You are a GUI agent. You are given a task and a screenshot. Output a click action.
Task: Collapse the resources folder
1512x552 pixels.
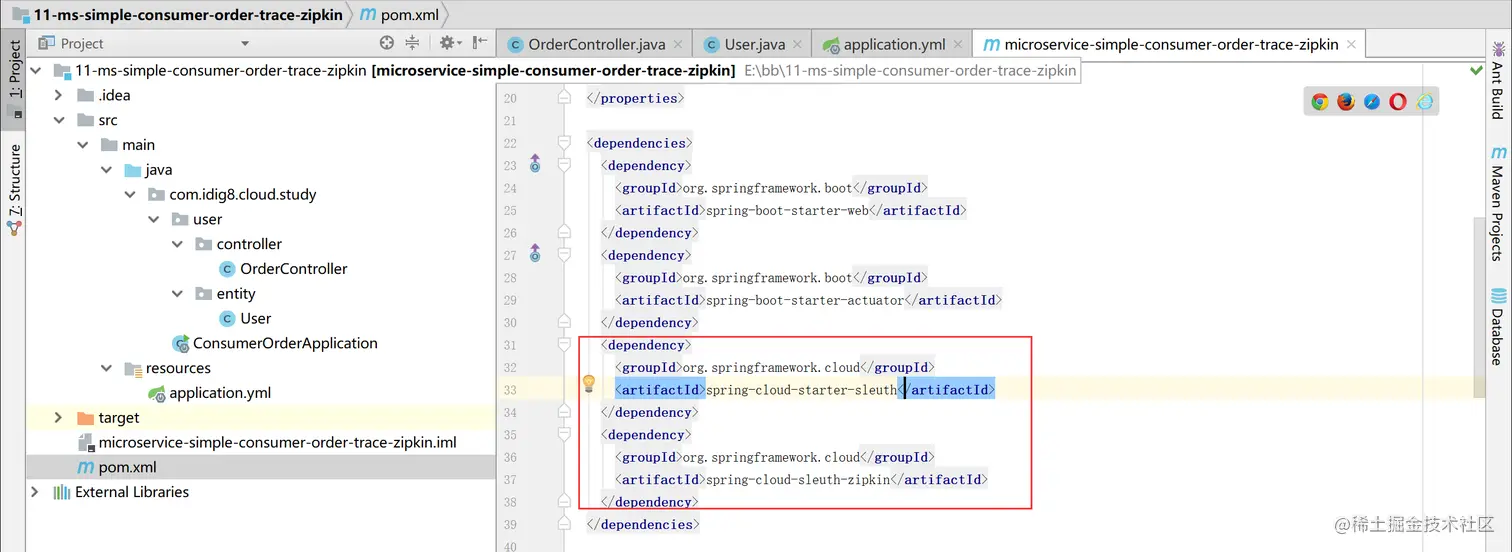106,368
